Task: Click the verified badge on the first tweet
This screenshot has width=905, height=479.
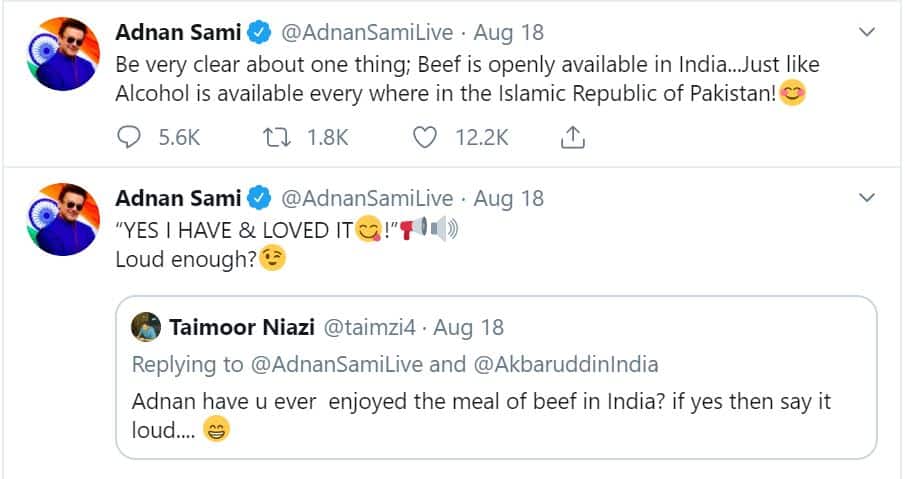Action: coord(258,33)
